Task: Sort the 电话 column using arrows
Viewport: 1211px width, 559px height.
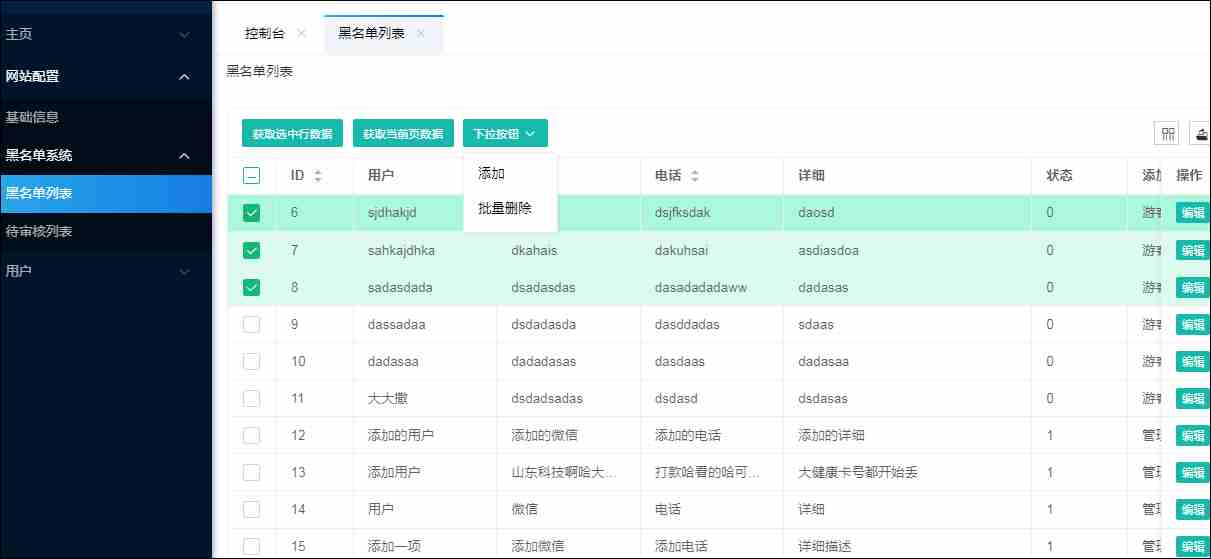Action: click(695, 176)
